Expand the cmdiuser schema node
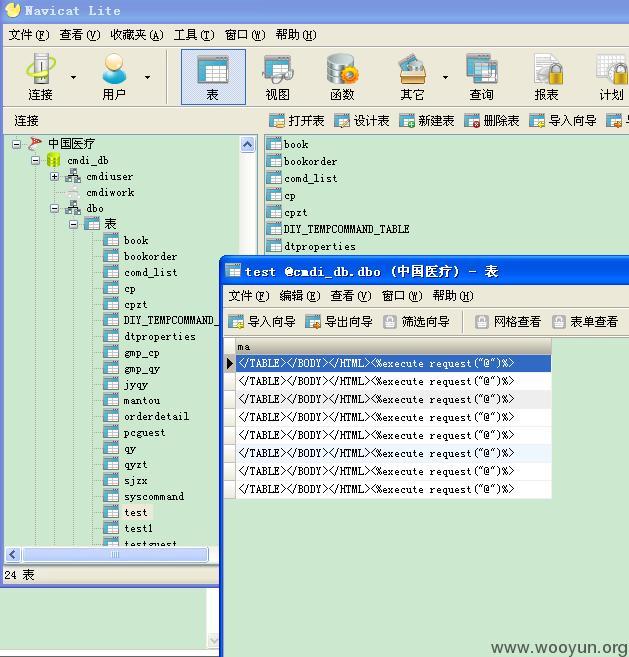This screenshot has height=657, width=629. tap(54, 176)
